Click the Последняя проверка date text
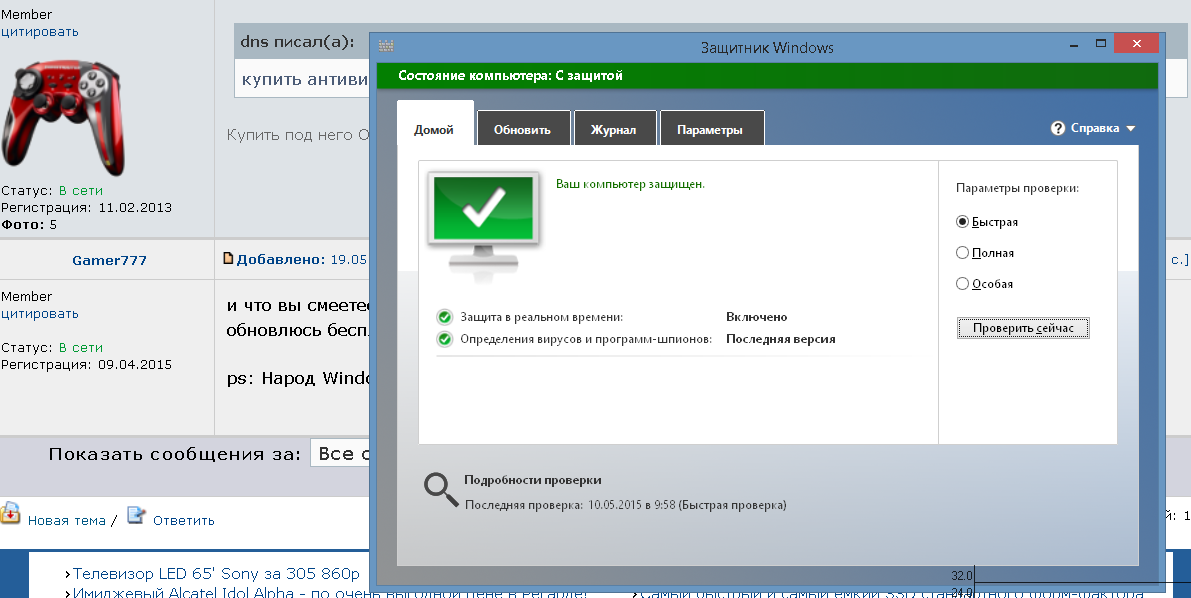Viewport: 1191px width, 598px height. click(x=625, y=505)
